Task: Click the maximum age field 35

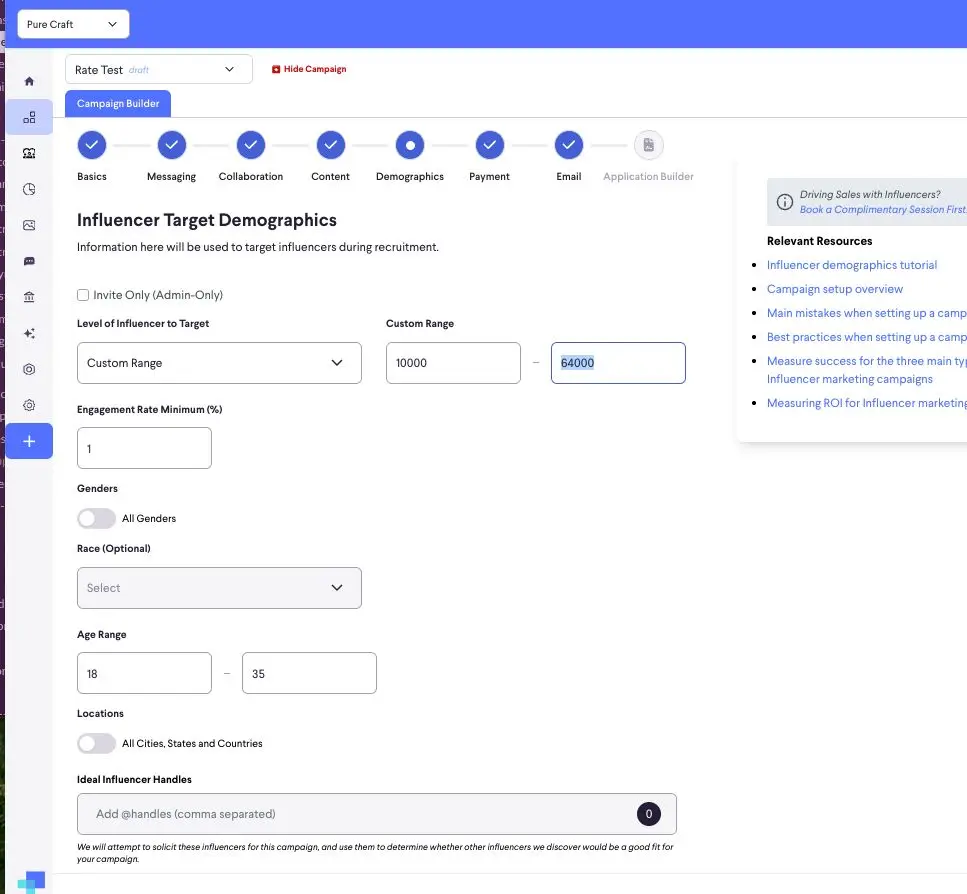Action: point(309,673)
